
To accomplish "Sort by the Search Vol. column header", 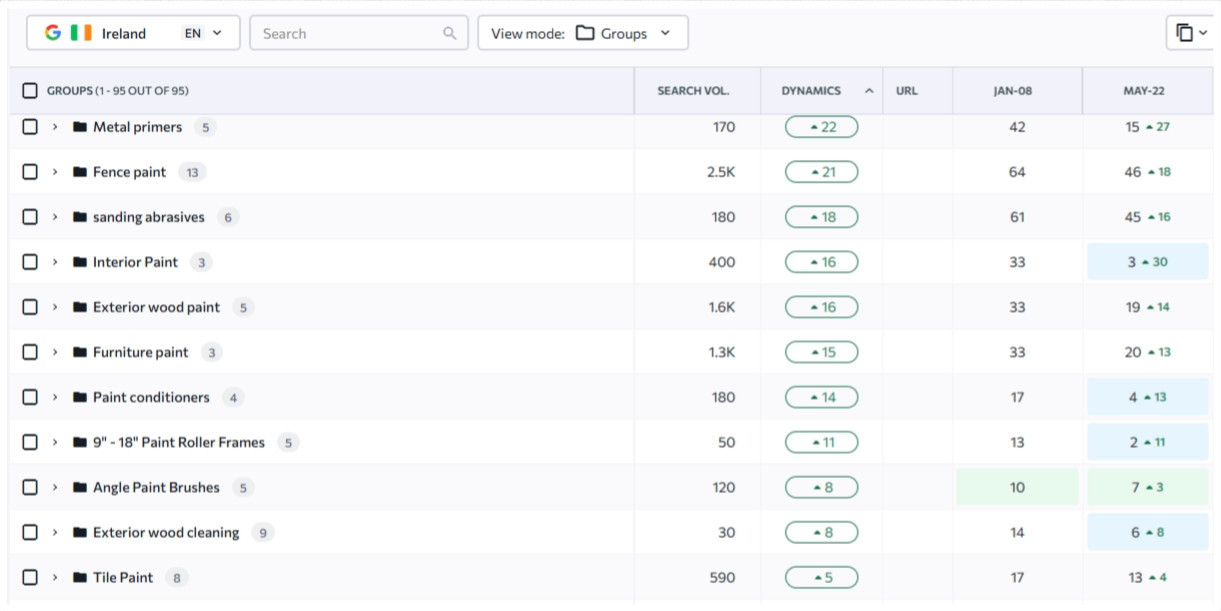I will tap(693, 91).
